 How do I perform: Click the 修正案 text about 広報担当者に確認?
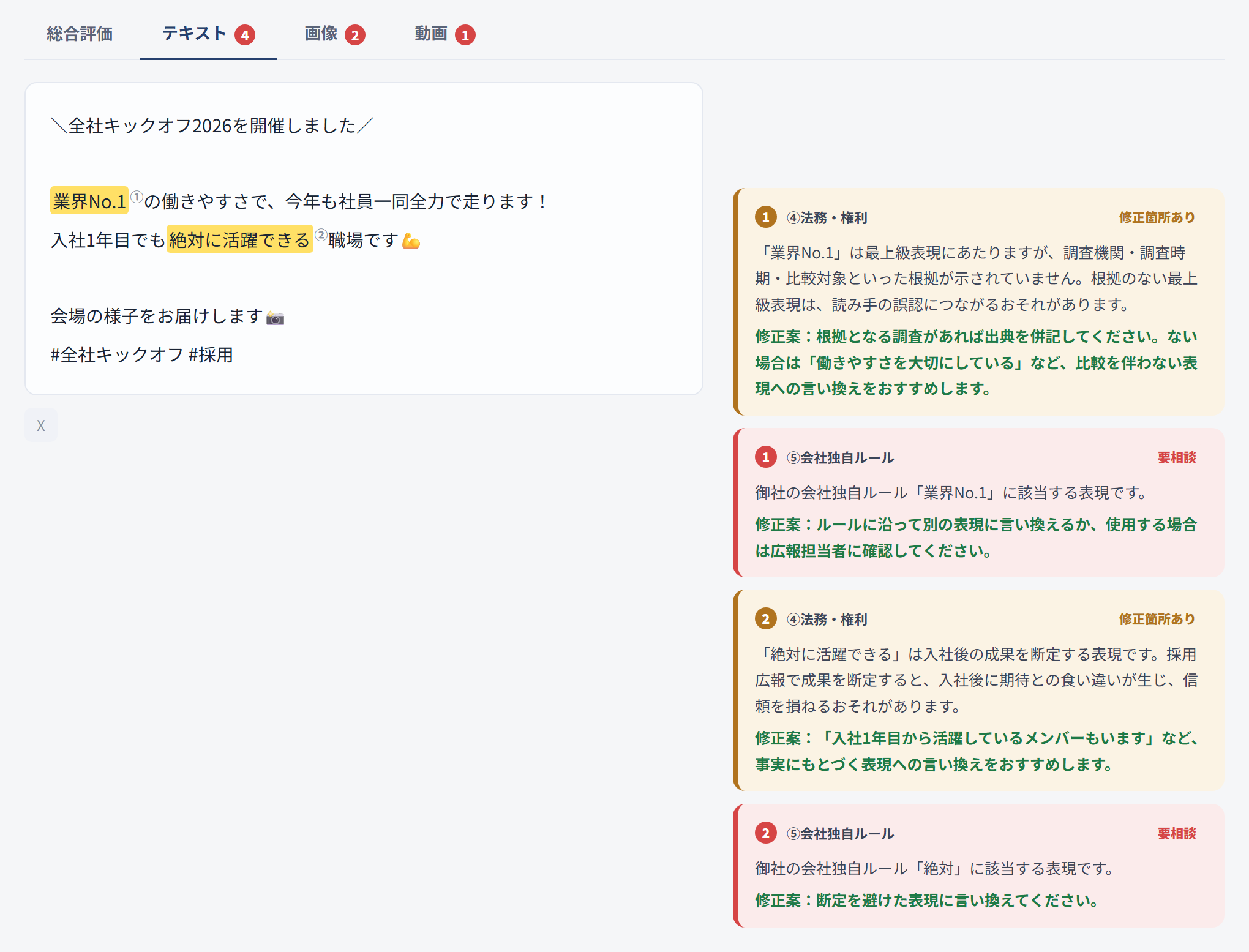[976, 538]
